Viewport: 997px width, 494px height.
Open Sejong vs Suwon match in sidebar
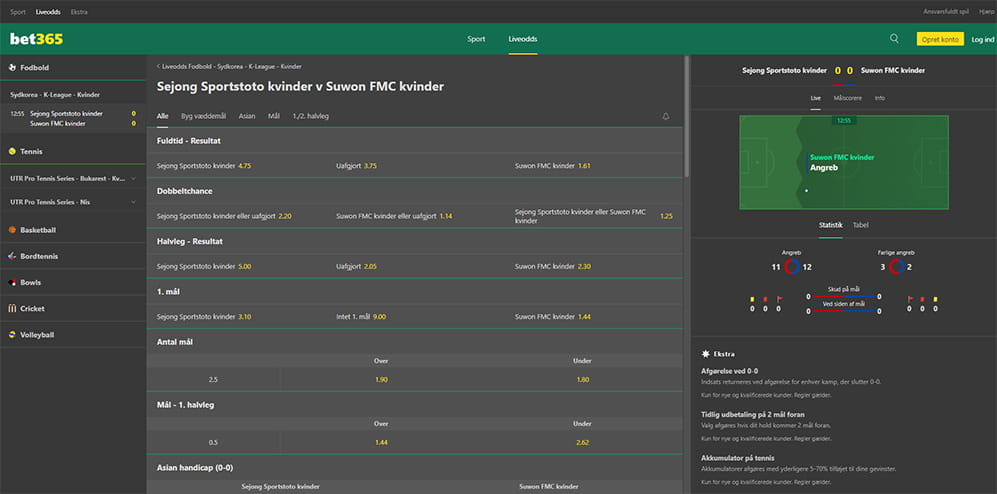tap(72, 118)
